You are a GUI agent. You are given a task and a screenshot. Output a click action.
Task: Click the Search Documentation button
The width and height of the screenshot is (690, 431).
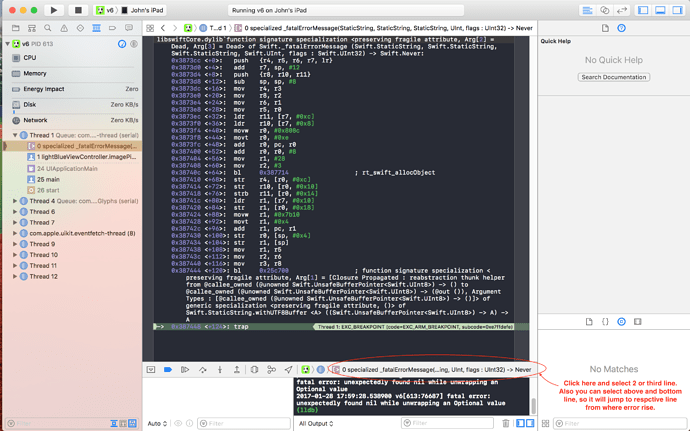pyautogui.click(x=613, y=77)
